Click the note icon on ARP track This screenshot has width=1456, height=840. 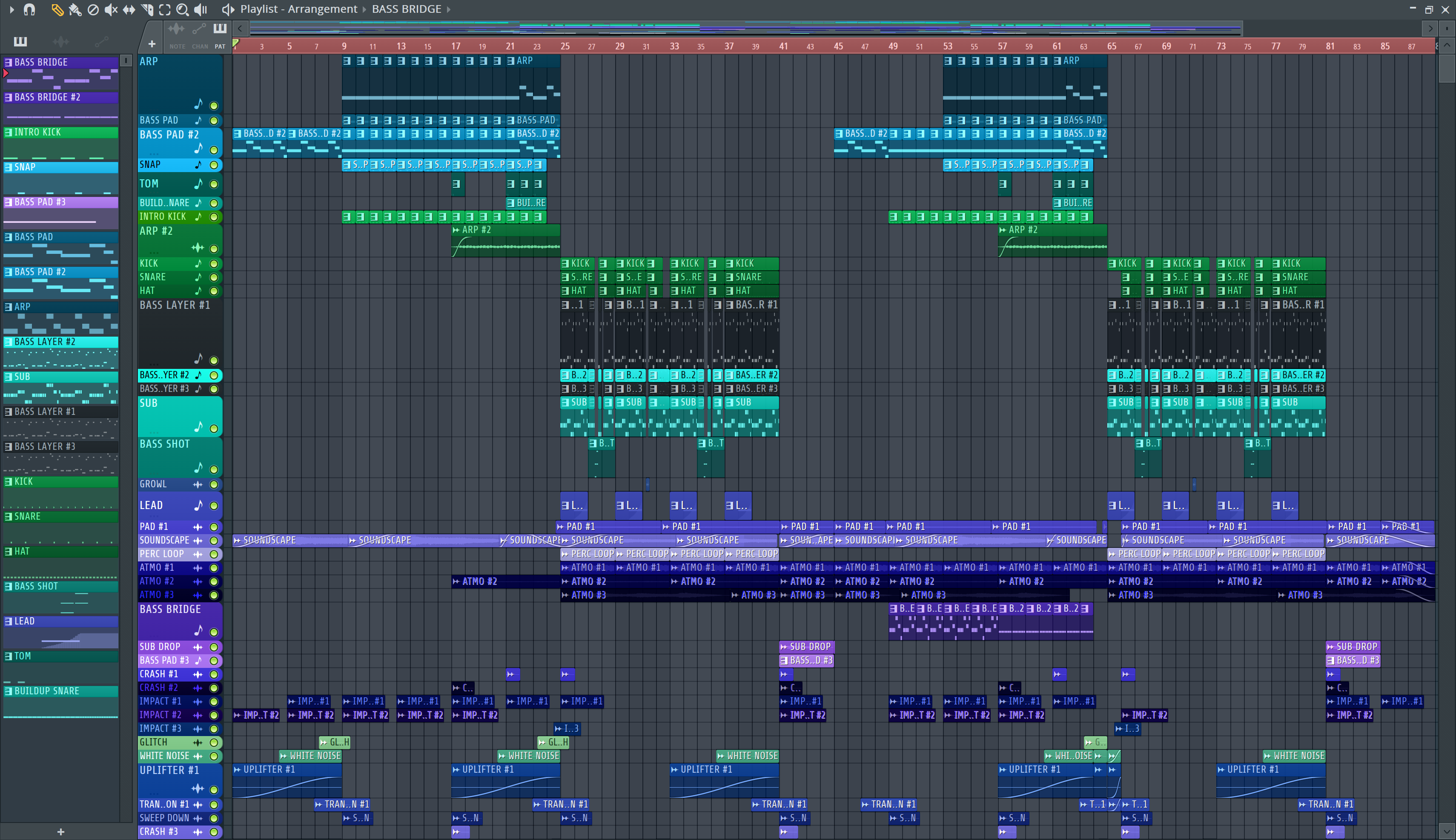[x=198, y=104]
